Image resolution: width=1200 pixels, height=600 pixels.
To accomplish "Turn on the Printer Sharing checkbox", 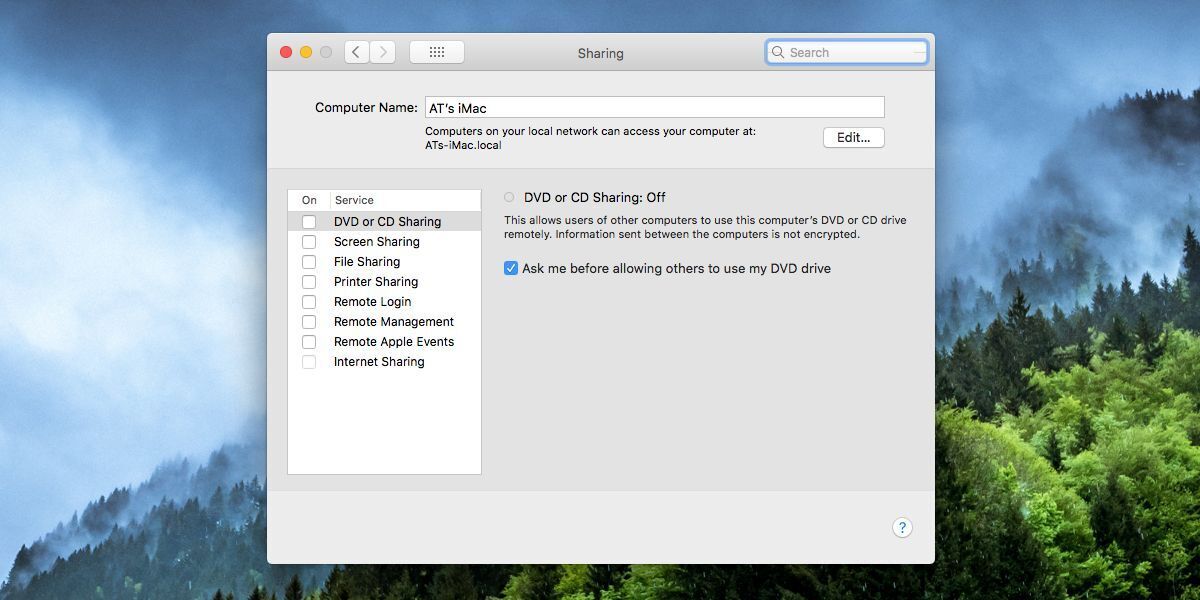I will click(x=309, y=282).
